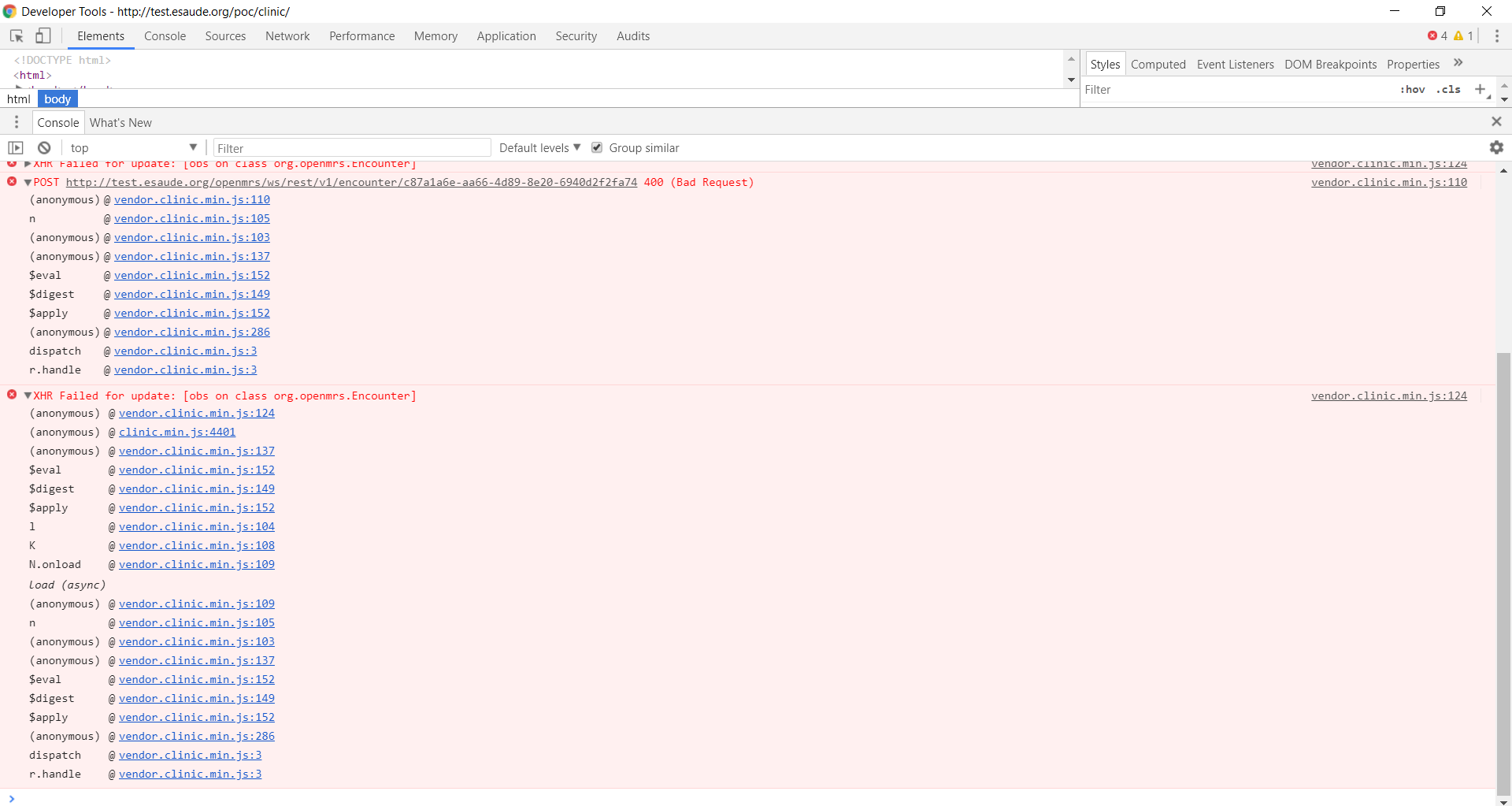Select the Properties tab
This screenshot has height=806, width=1512.
(x=1414, y=65)
